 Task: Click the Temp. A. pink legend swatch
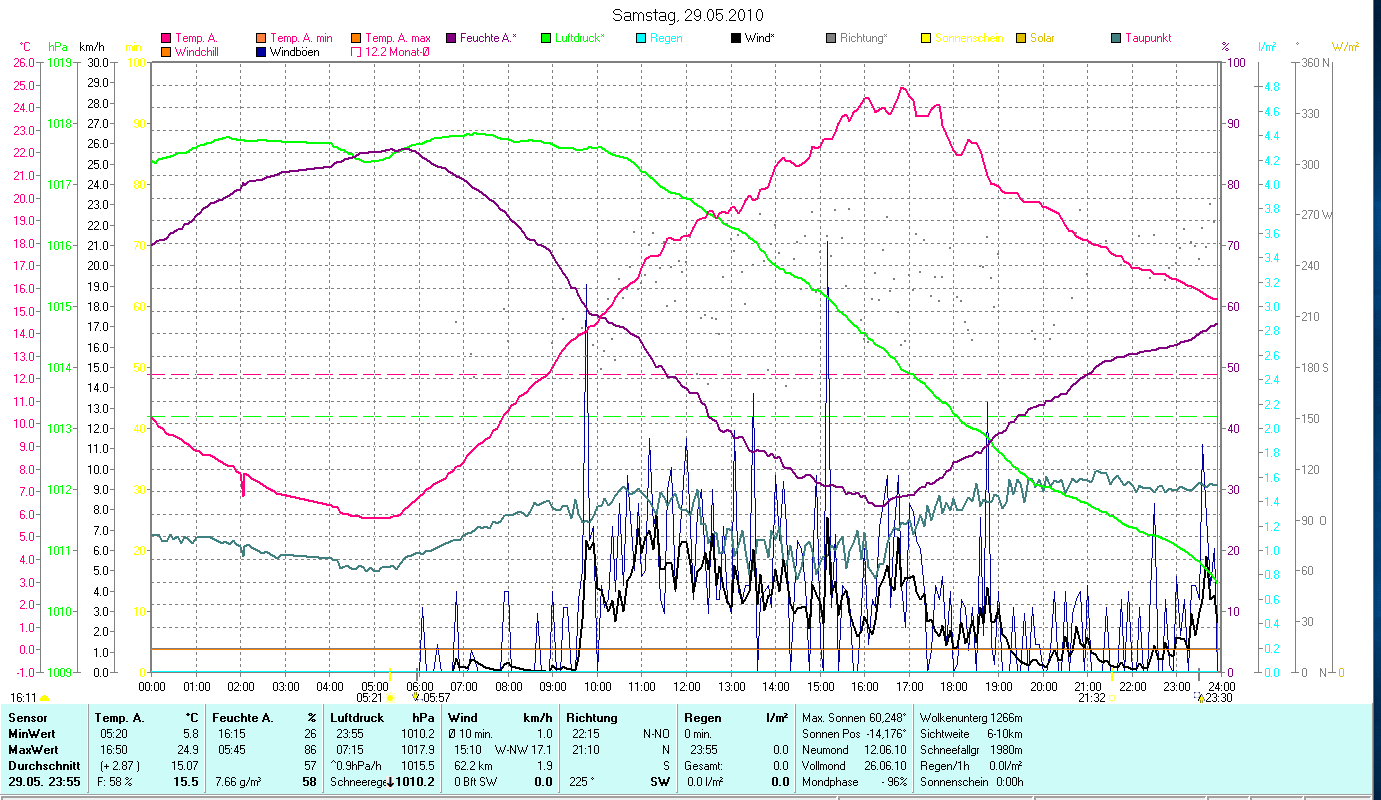[x=166, y=38]
